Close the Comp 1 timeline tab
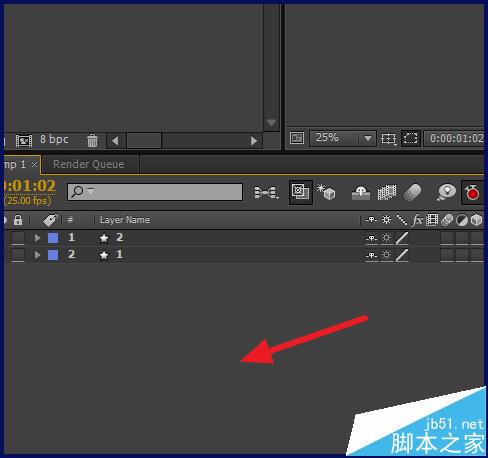This screenshot has height=458, width=488. coord(34,164)
